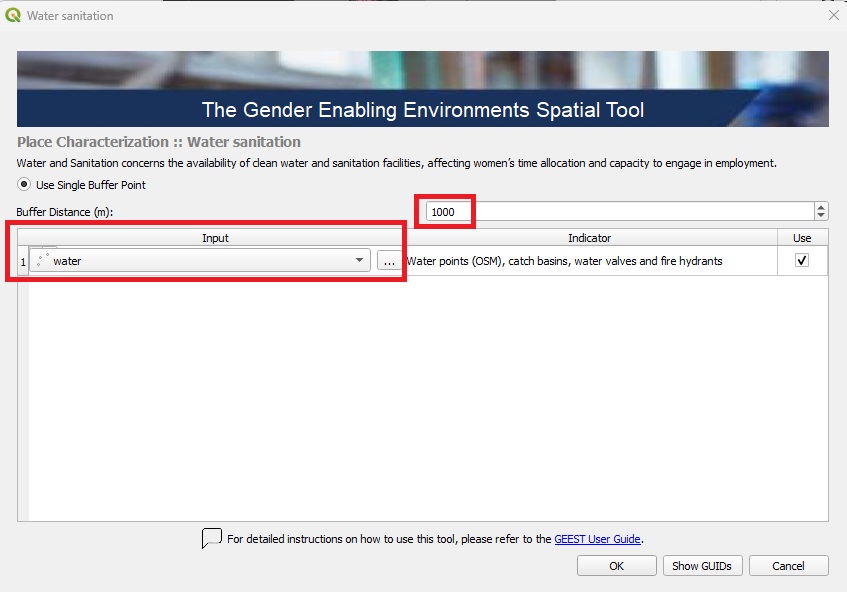
Task: Select the Use Single Buffer Point radio button
Action: 20,184
